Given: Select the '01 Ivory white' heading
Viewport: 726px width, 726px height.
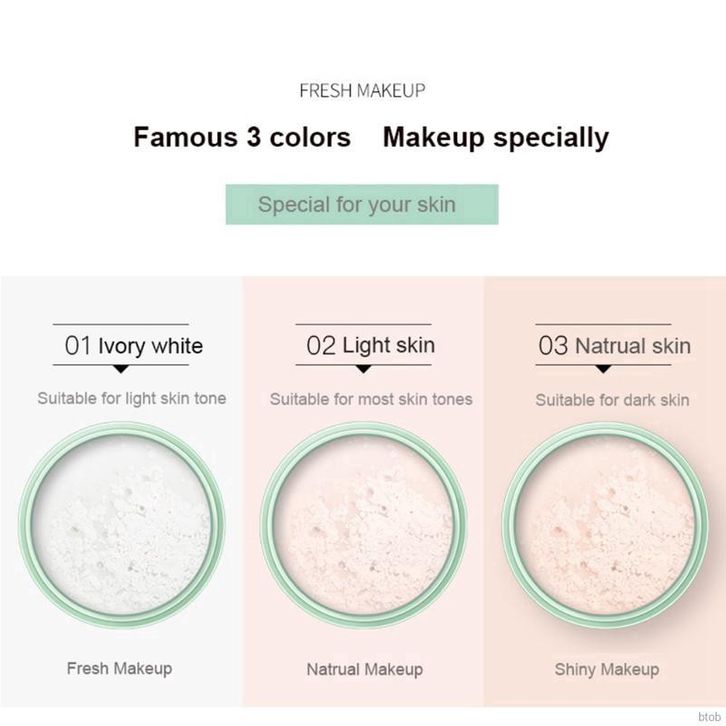Looking at the screenshot, I should click(133, 345).
